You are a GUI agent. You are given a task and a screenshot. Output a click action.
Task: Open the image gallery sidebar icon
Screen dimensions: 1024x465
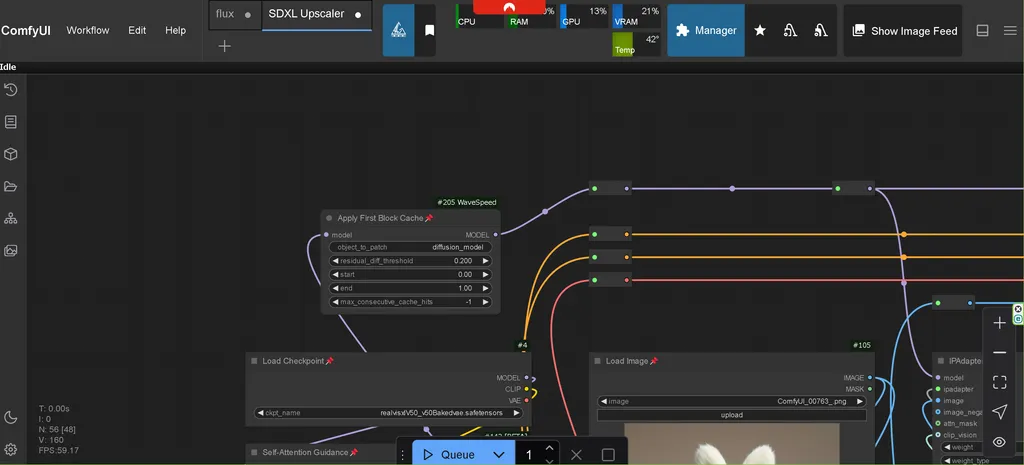pyautogui.click(x=10, y=251)
